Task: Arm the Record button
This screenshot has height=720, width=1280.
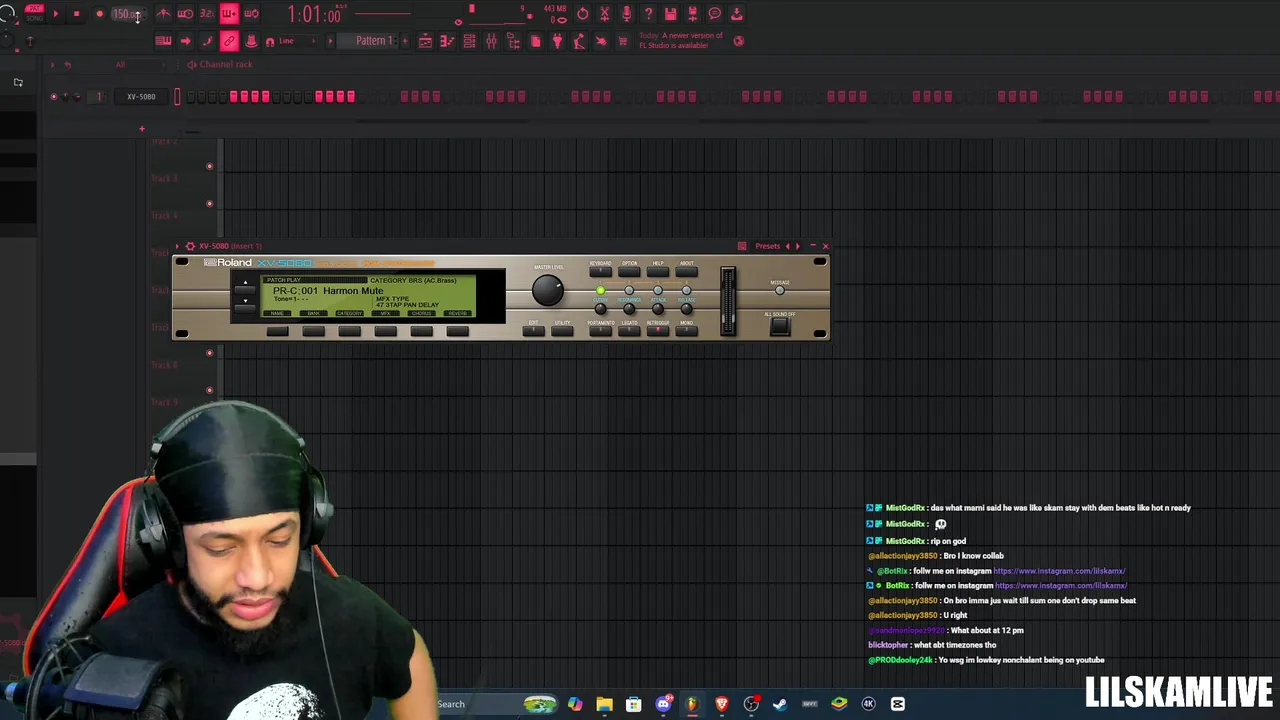Action: (x=99, y=14)
